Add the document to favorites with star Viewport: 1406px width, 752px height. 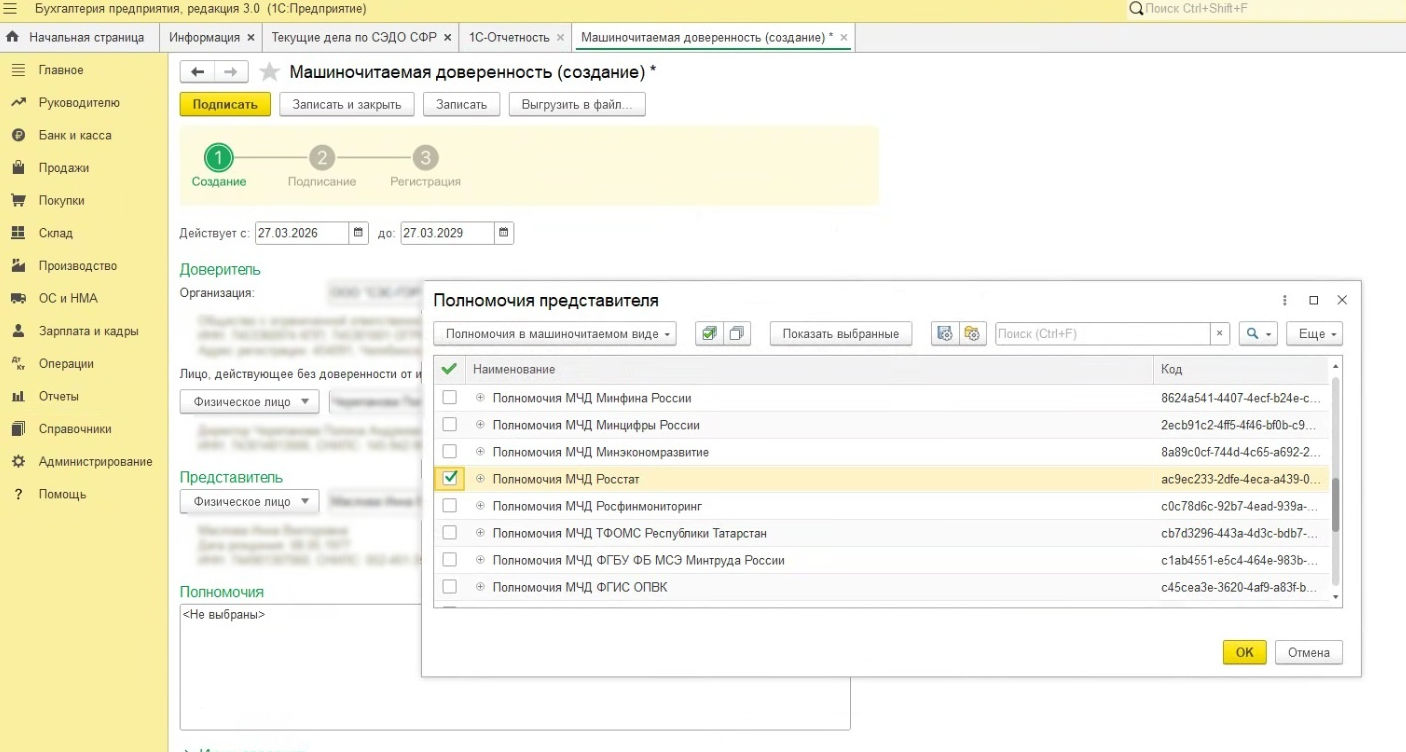tap(269, 72)
